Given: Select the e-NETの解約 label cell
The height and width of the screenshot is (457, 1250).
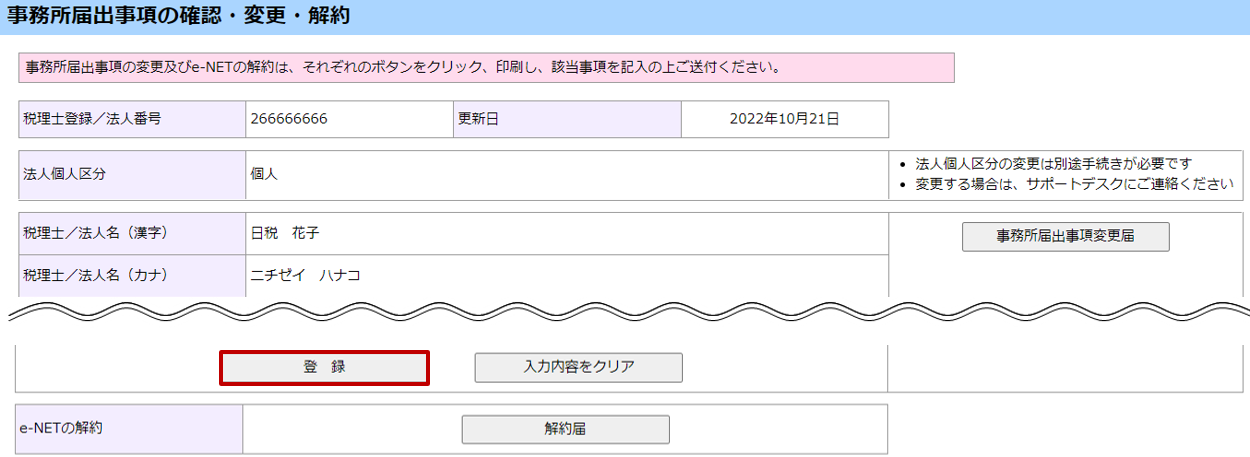Looking at the screenshot, I should click(x=130, y=429).
